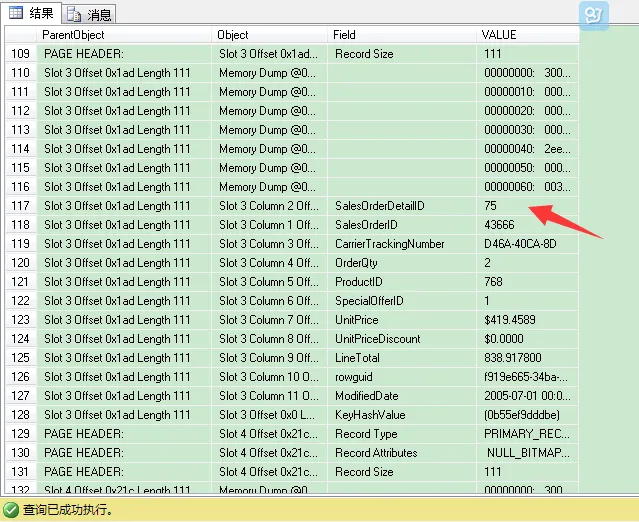Select the ModifiedDate value 2005-07-01
The height and width of the screenshot is (522, 639).
point(527,396)
